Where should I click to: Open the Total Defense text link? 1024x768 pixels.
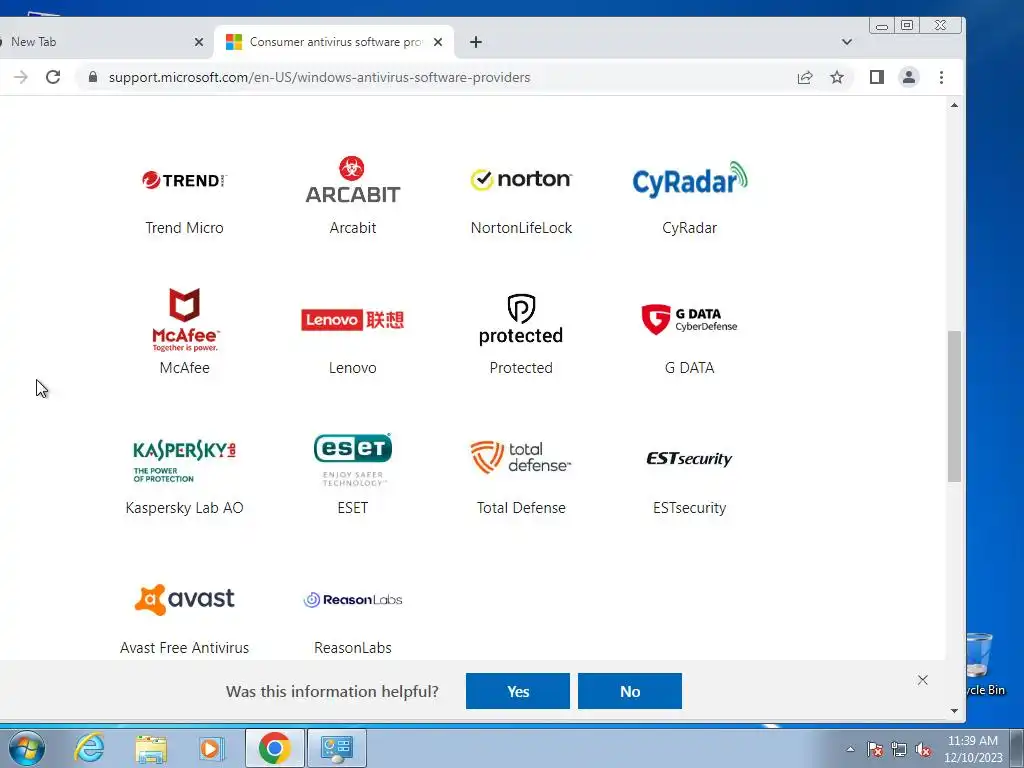click(521, 508)
